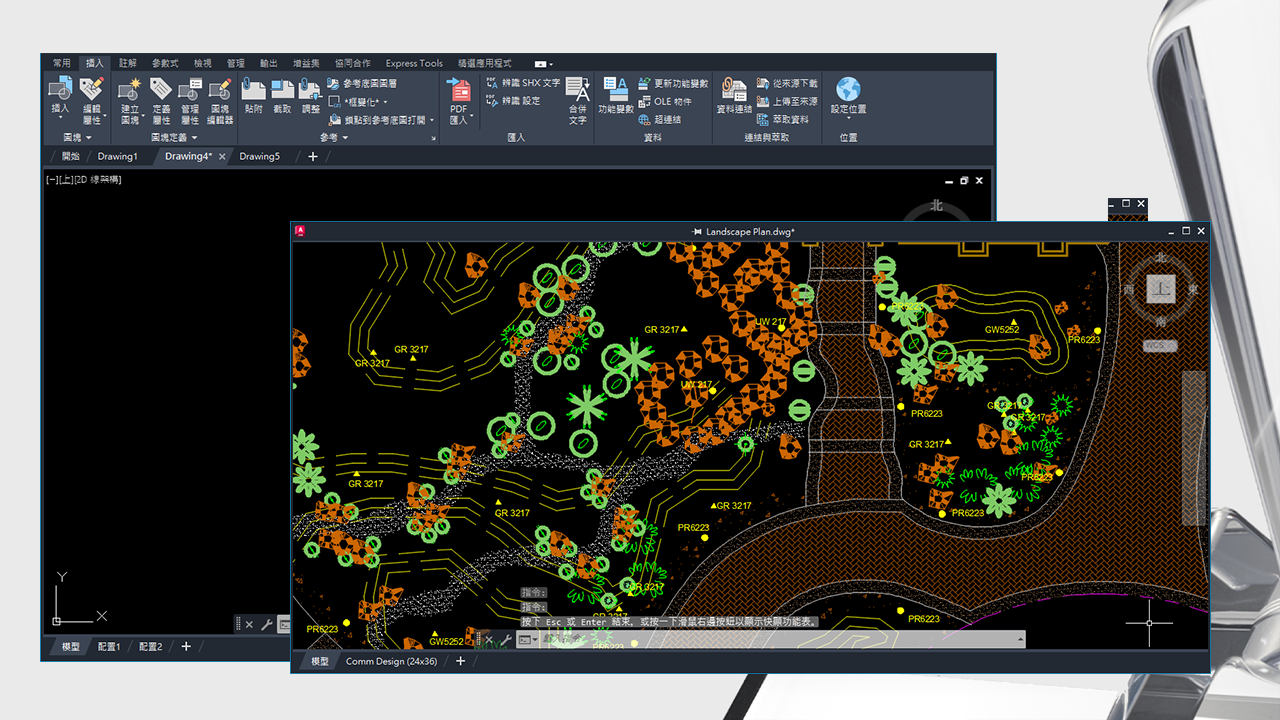Open the Express Tools ribbon tab
This screenshot has width=1280, height=720.
(x=413, y=63)
